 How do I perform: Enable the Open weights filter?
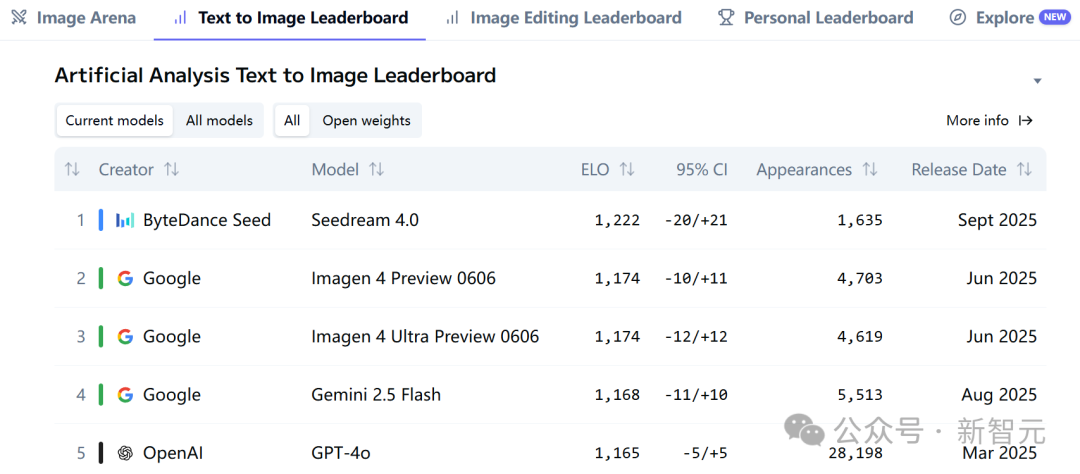pos(366,121)
